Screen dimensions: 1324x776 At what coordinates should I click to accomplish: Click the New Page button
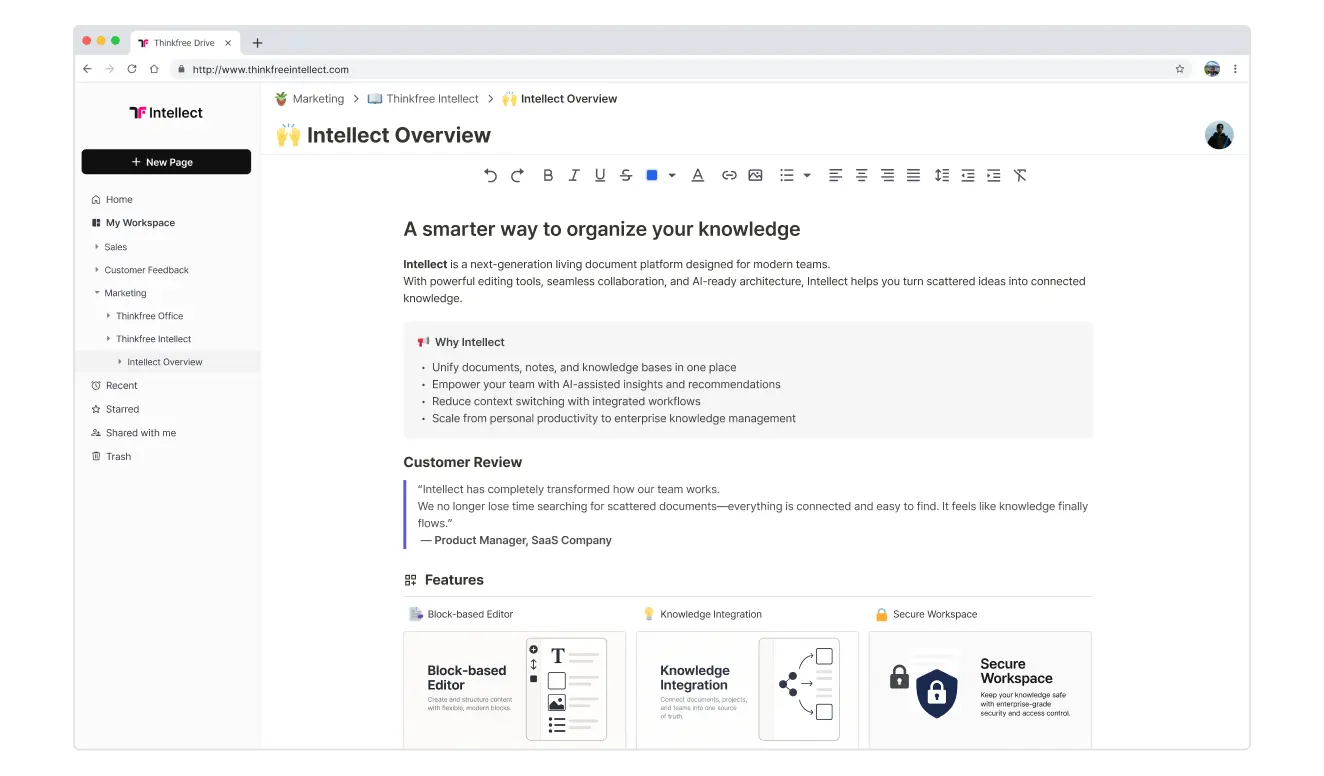(166, 162)
